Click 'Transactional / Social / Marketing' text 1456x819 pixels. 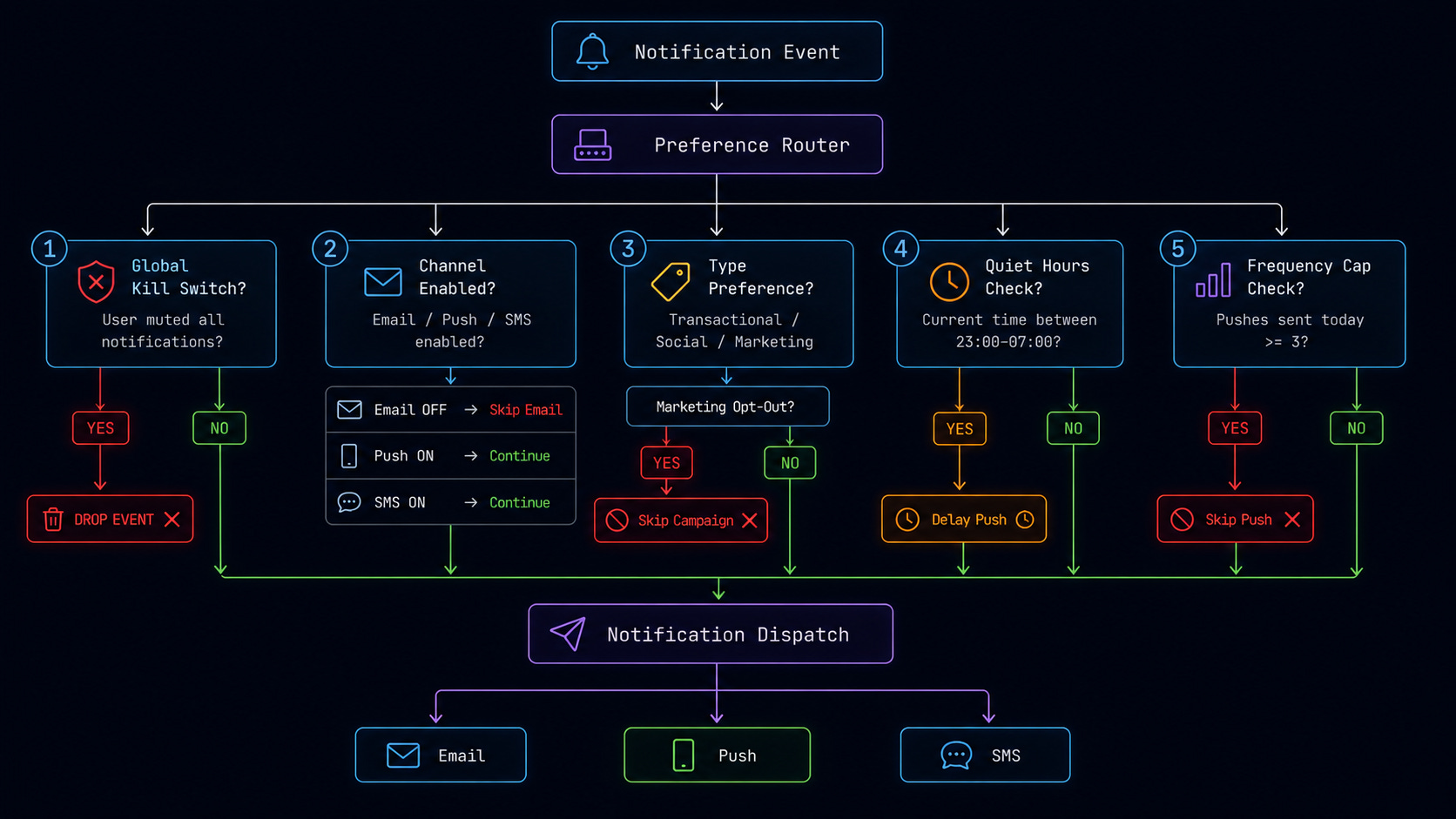tap(734, 331)
